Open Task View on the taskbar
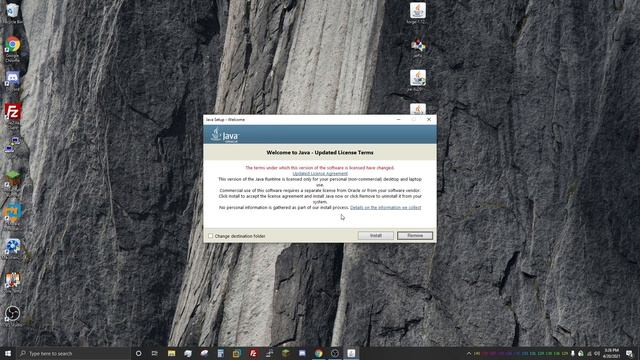 [155, 353]
